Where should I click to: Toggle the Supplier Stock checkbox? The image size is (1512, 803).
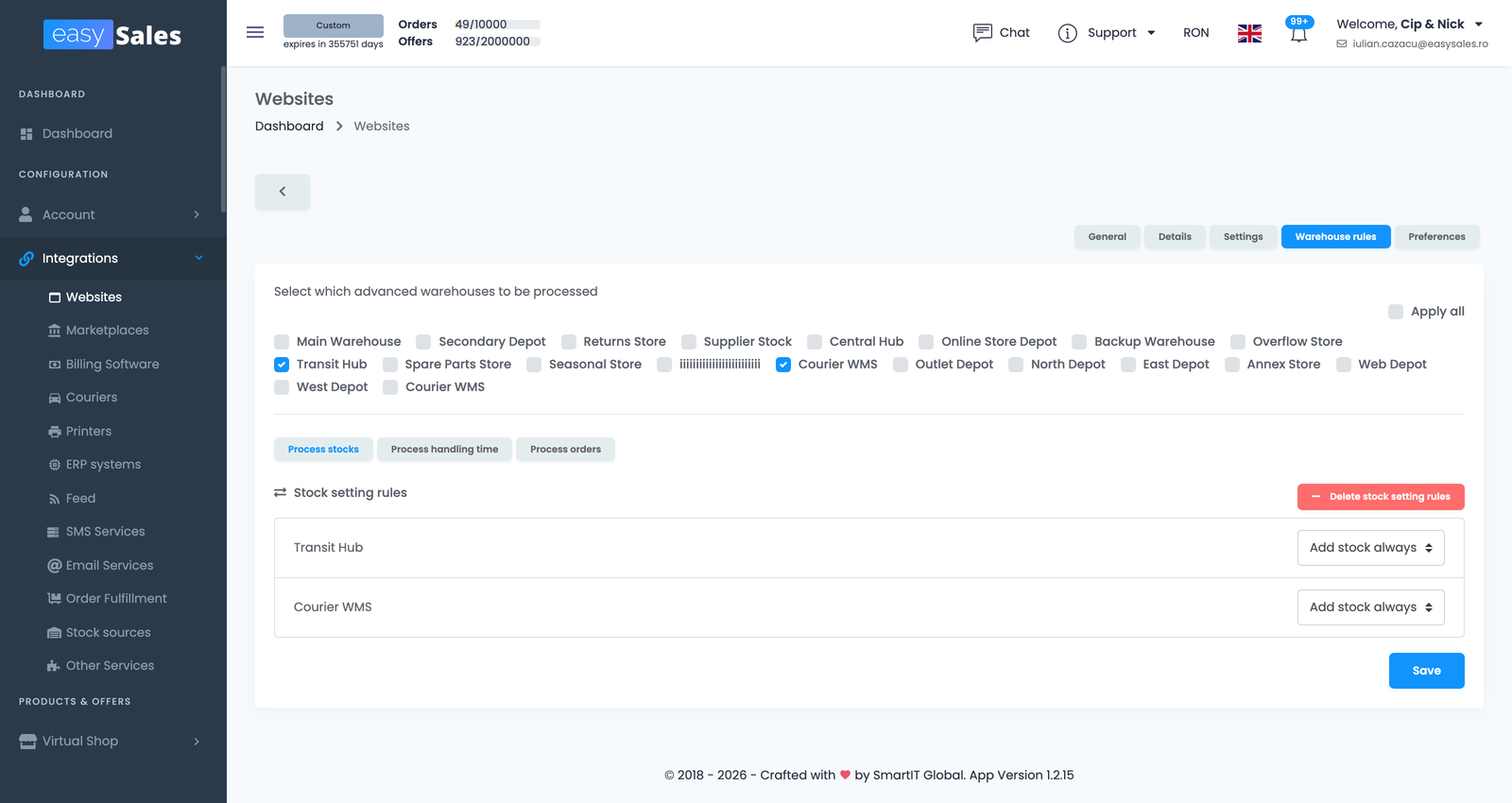689,342
